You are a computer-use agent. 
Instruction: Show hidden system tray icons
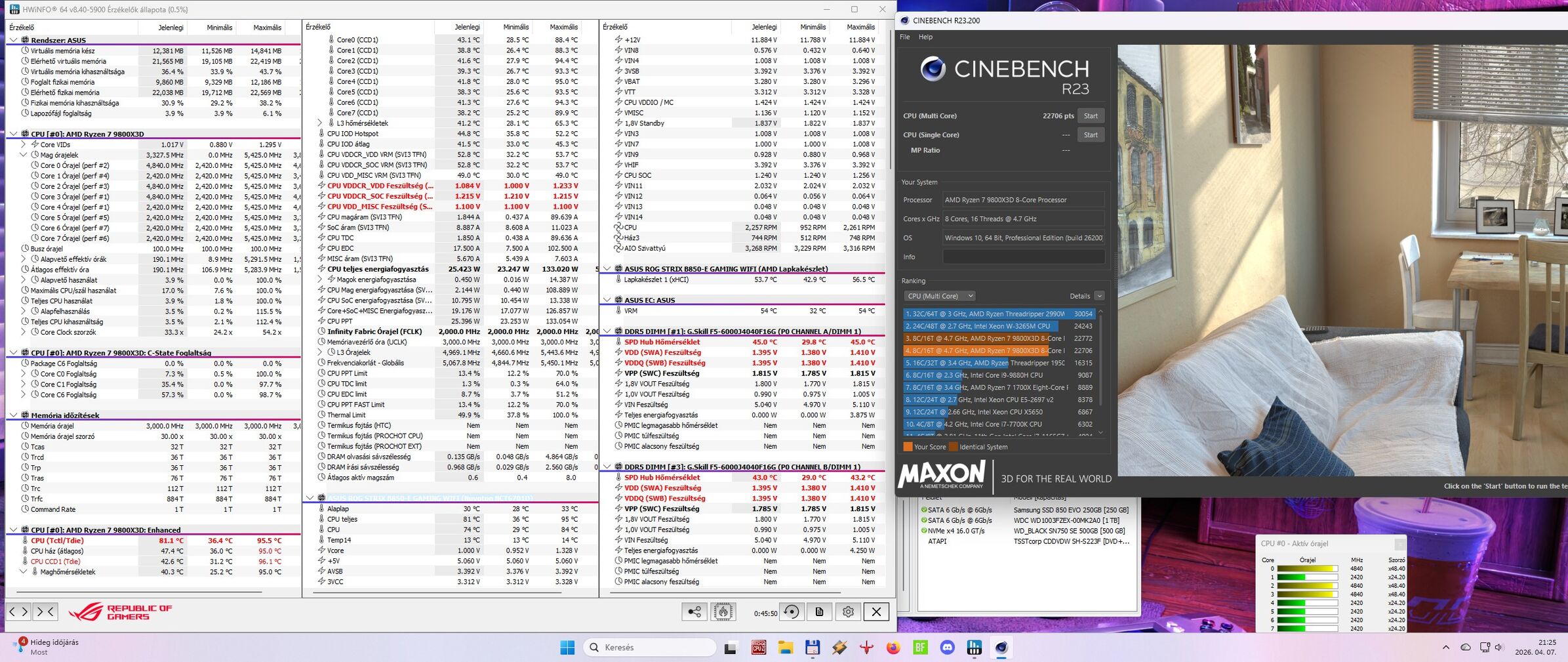tap(1446, 647)
